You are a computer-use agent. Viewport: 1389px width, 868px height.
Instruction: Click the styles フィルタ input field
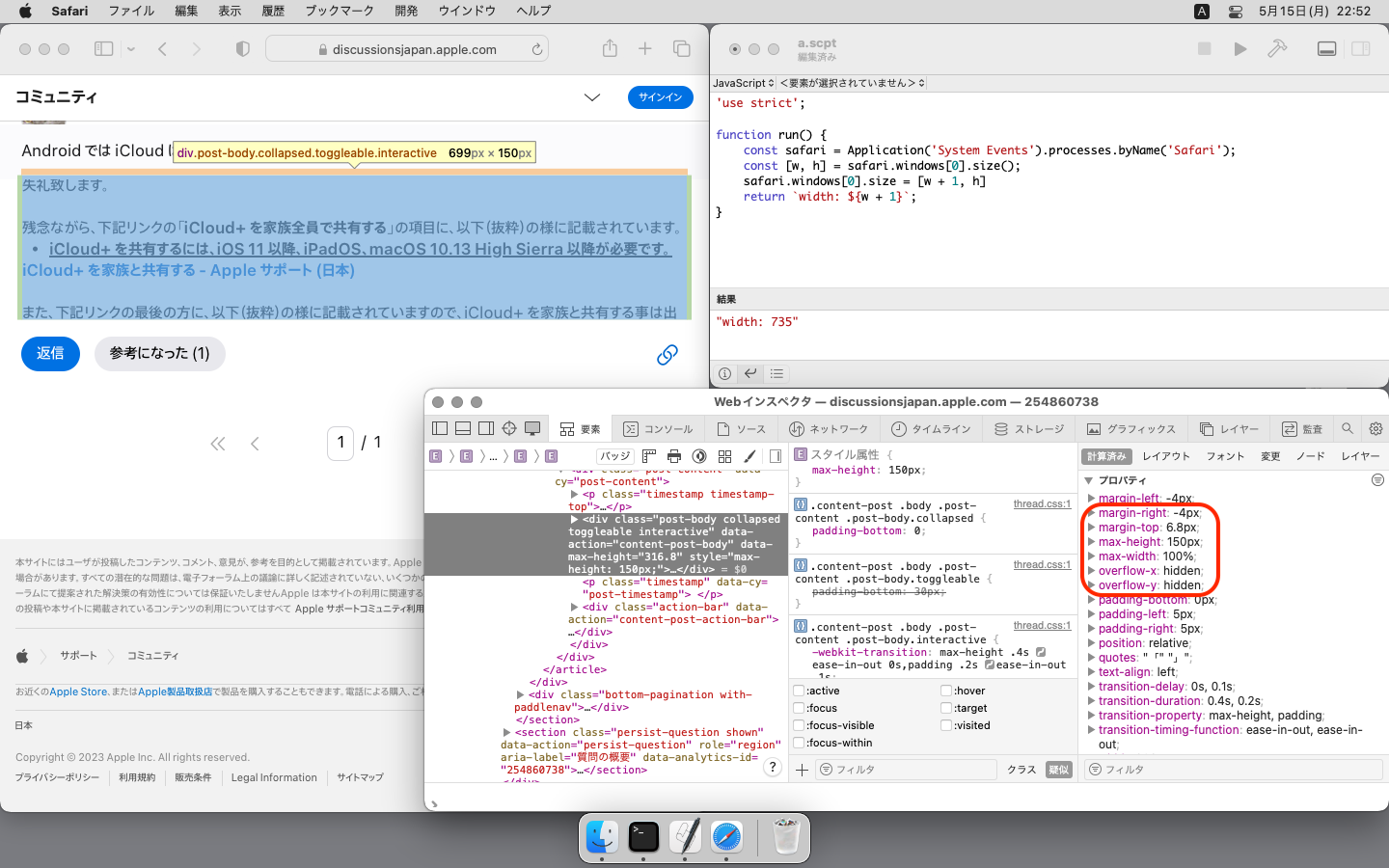(905, 770)
